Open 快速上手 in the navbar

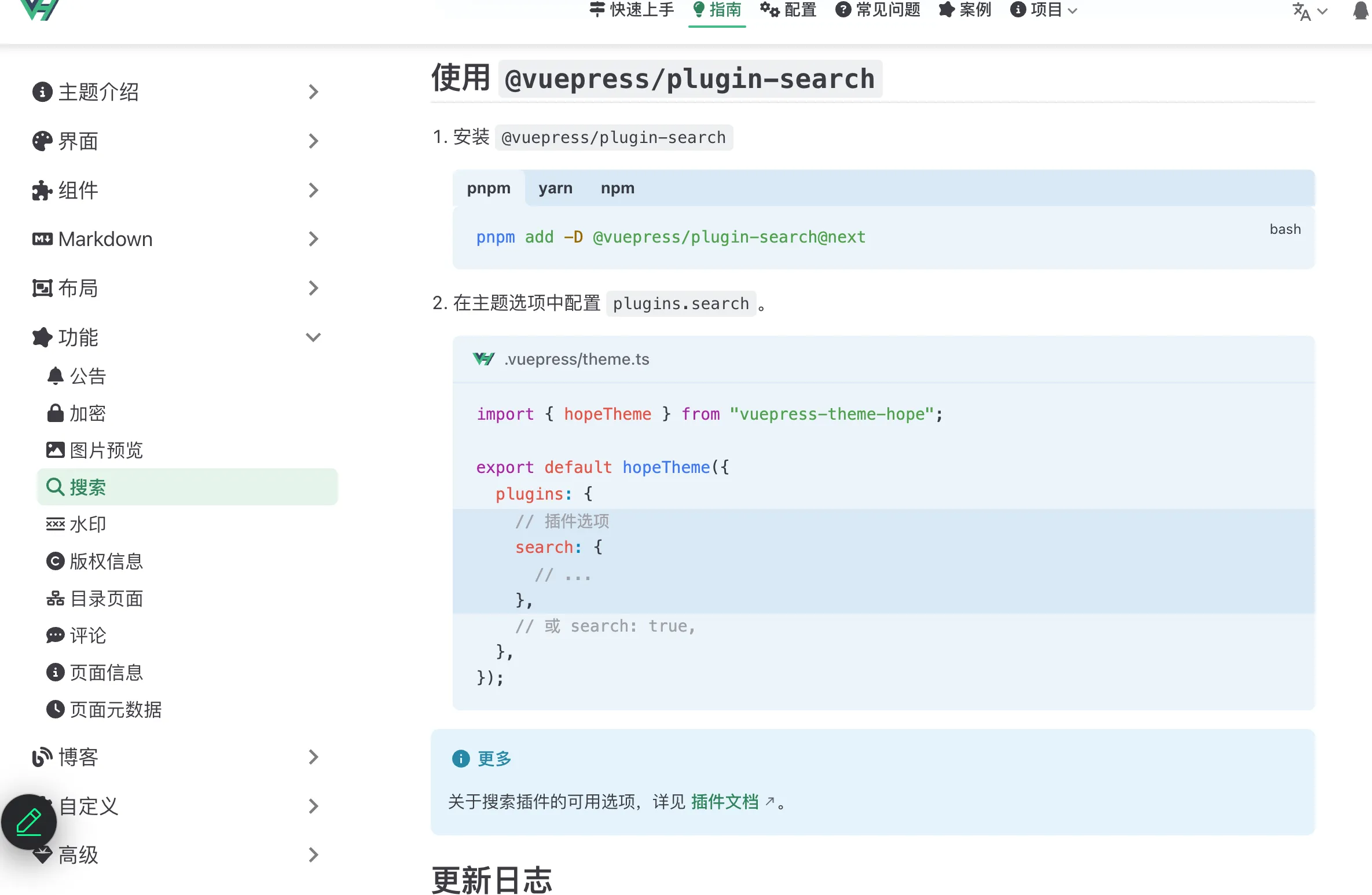point(632,10)
